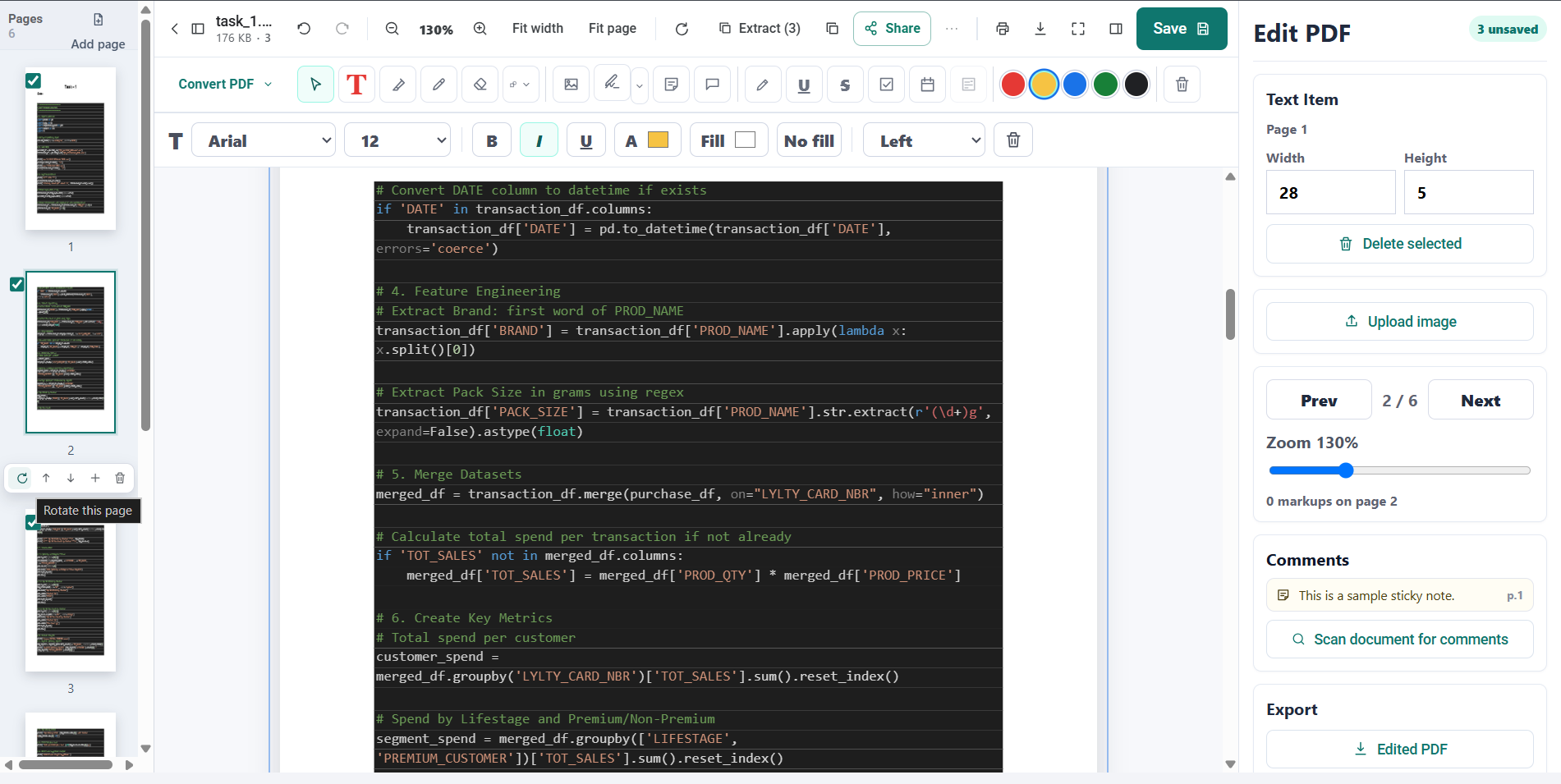Activate the red Text tool
This screenshot has height=784, width=1561.
pos(356,85)
